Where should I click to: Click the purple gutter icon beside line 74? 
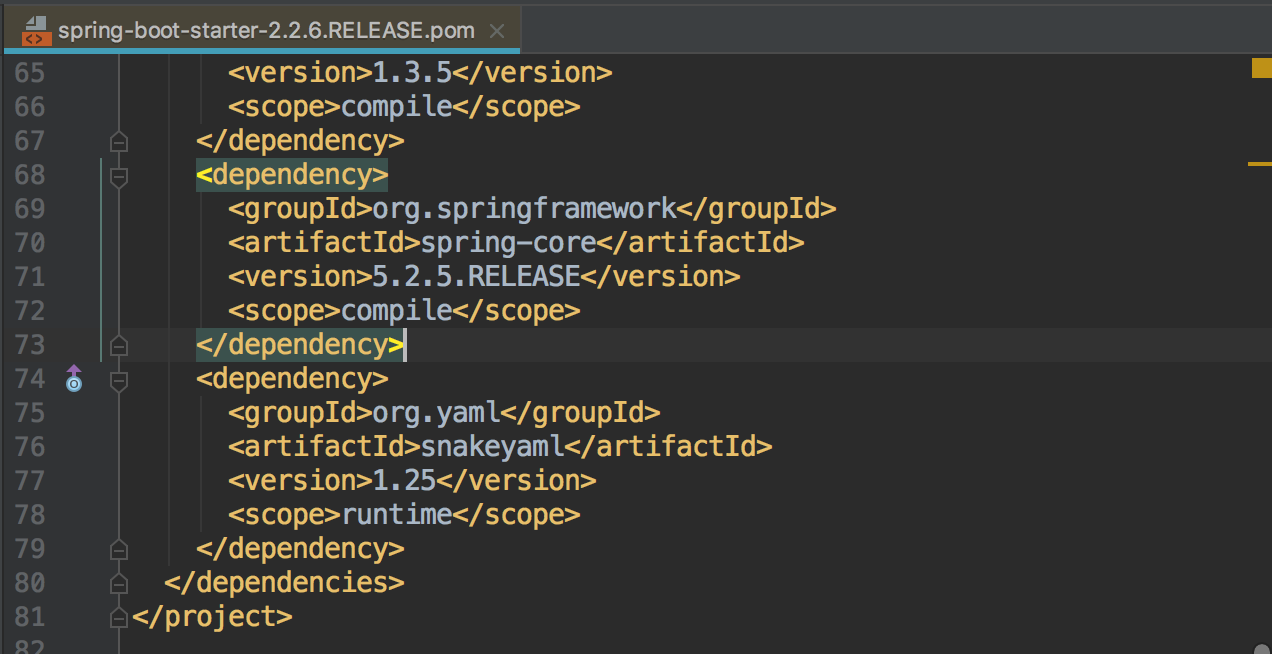coord(74,379)
